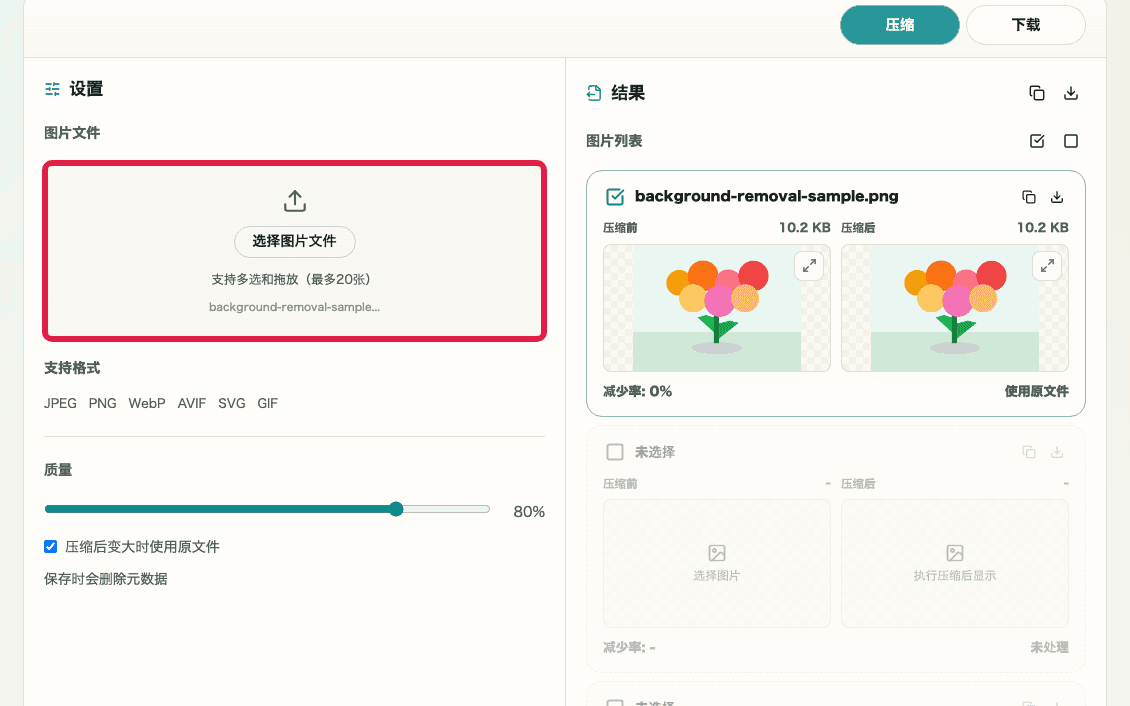The width and height of the screenshot is (1130, 706).
Task: Download icon for background-removal-sample.png
Action: coord(1056,197)
